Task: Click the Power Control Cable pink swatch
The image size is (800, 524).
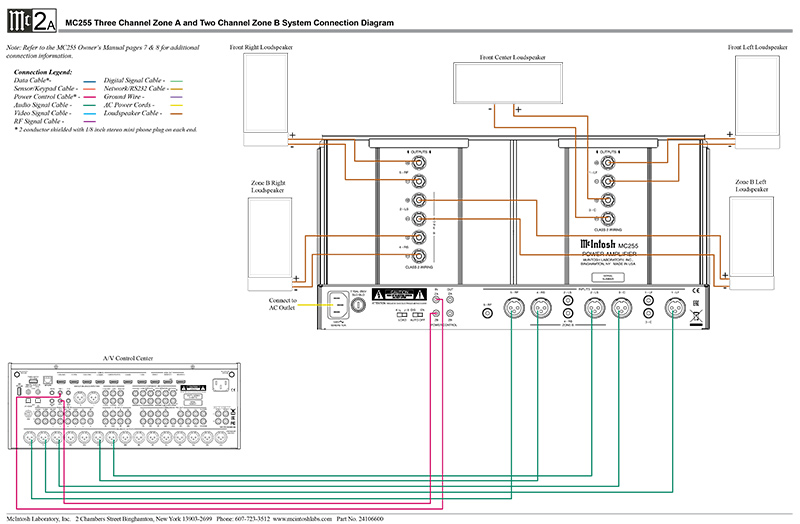Action: click(x=90, y=96)
